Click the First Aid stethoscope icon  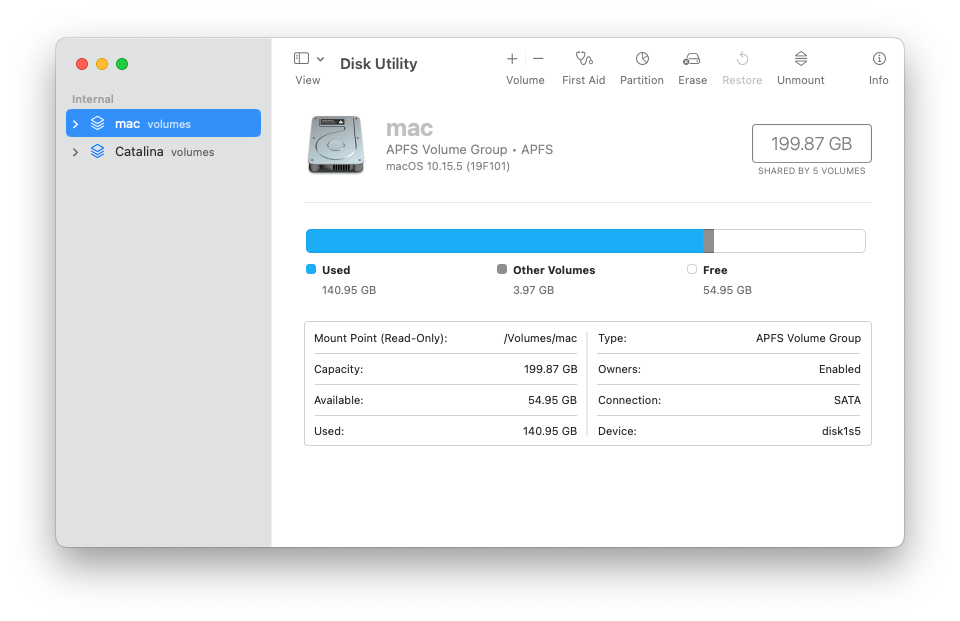coord(584,59)
